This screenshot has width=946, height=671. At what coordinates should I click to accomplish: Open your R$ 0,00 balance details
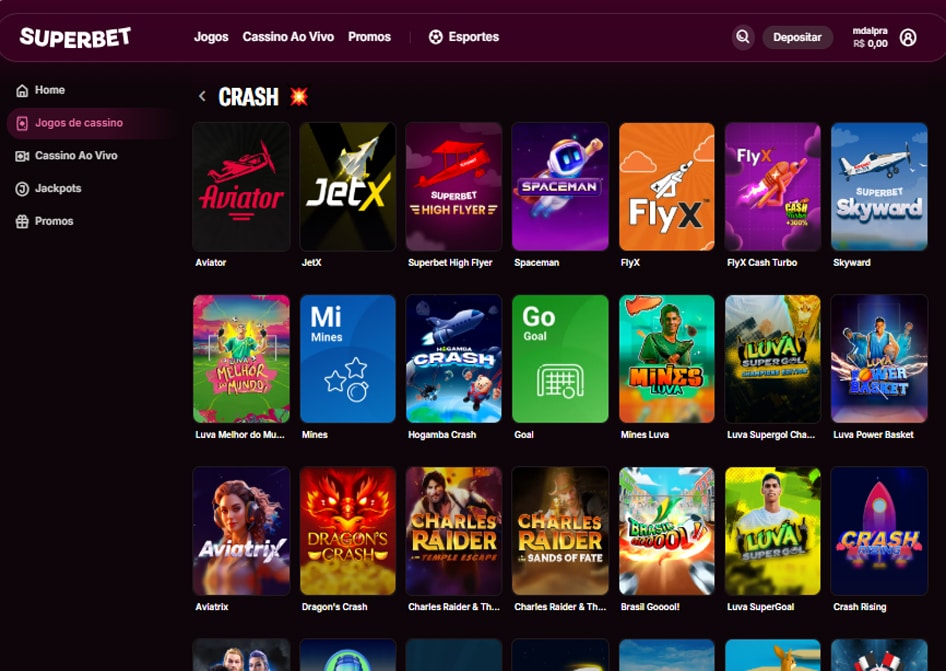pos(872,43)
